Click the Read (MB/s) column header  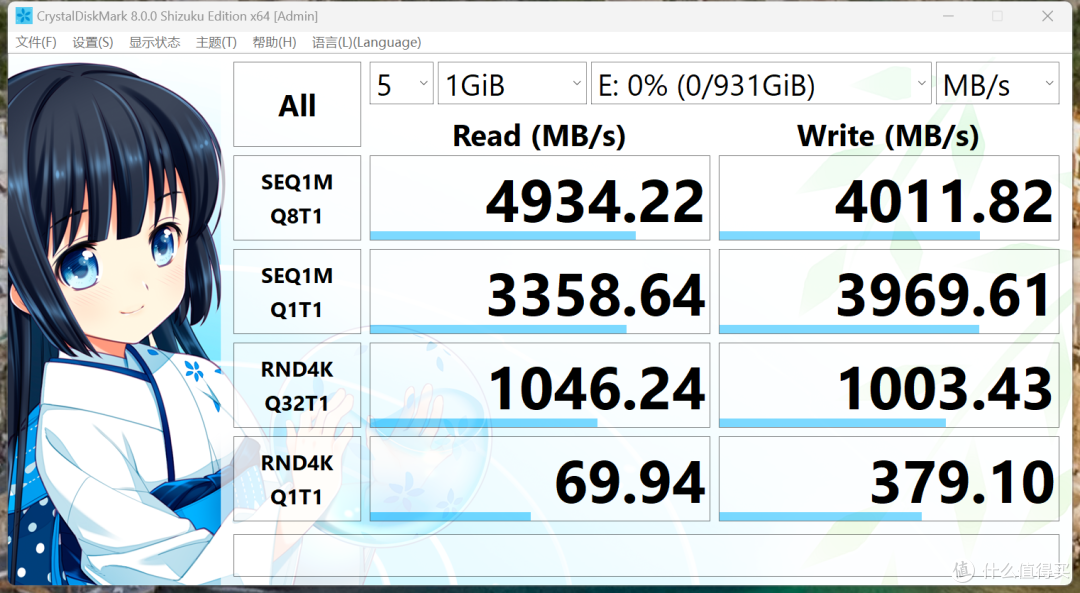(539, 136)
